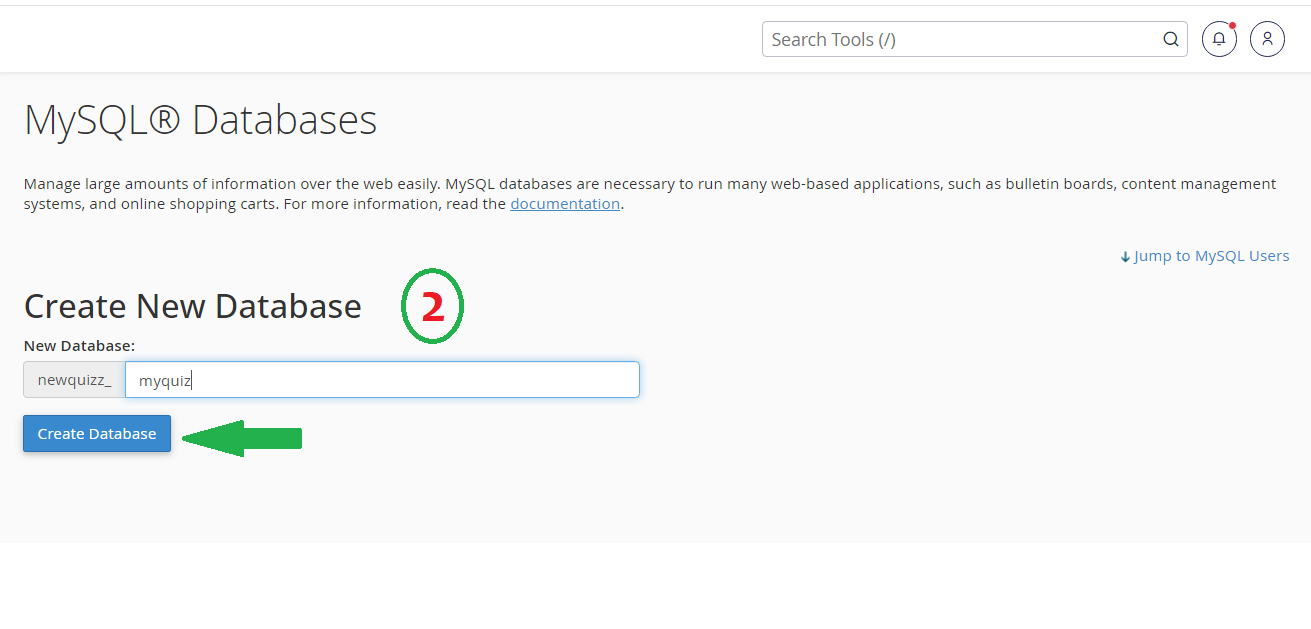Jump to MySQL Users section

(x=1205, y=256)
